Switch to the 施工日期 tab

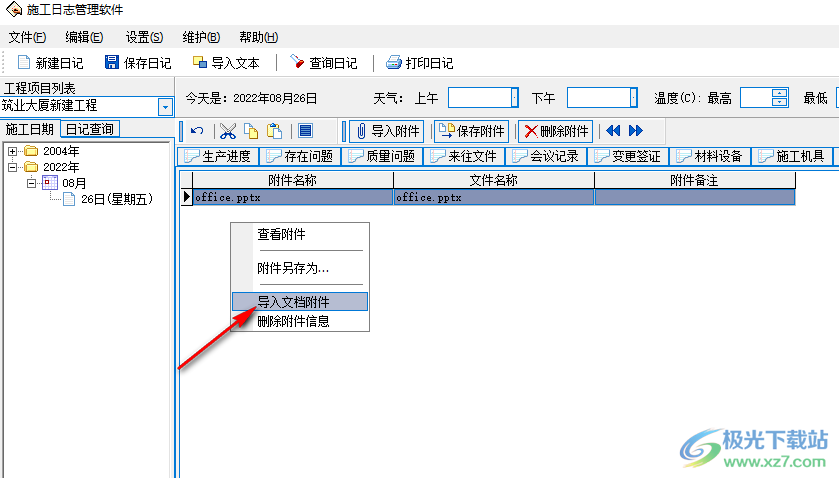click(30, 129)
